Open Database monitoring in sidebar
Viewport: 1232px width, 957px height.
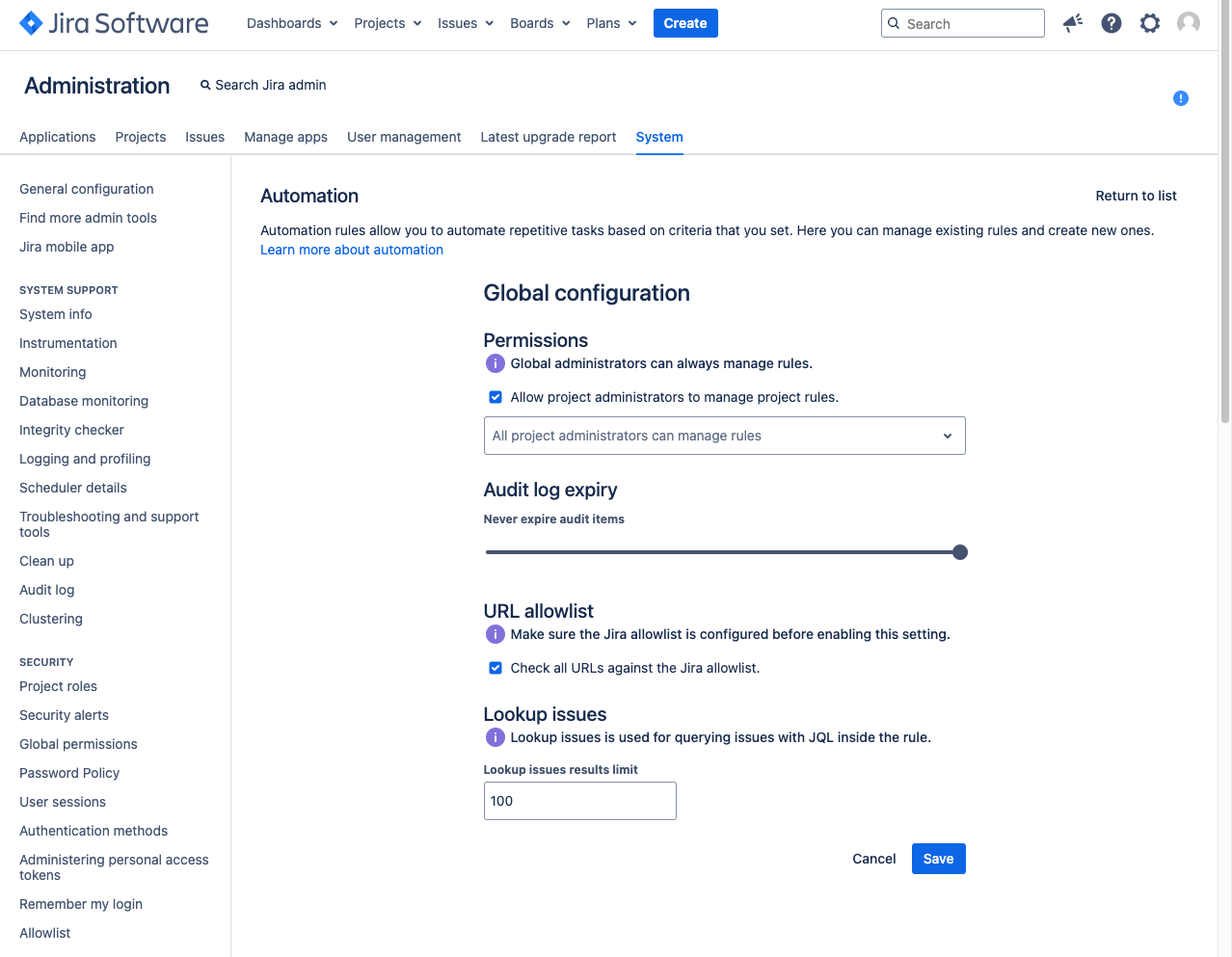(84, 401)
